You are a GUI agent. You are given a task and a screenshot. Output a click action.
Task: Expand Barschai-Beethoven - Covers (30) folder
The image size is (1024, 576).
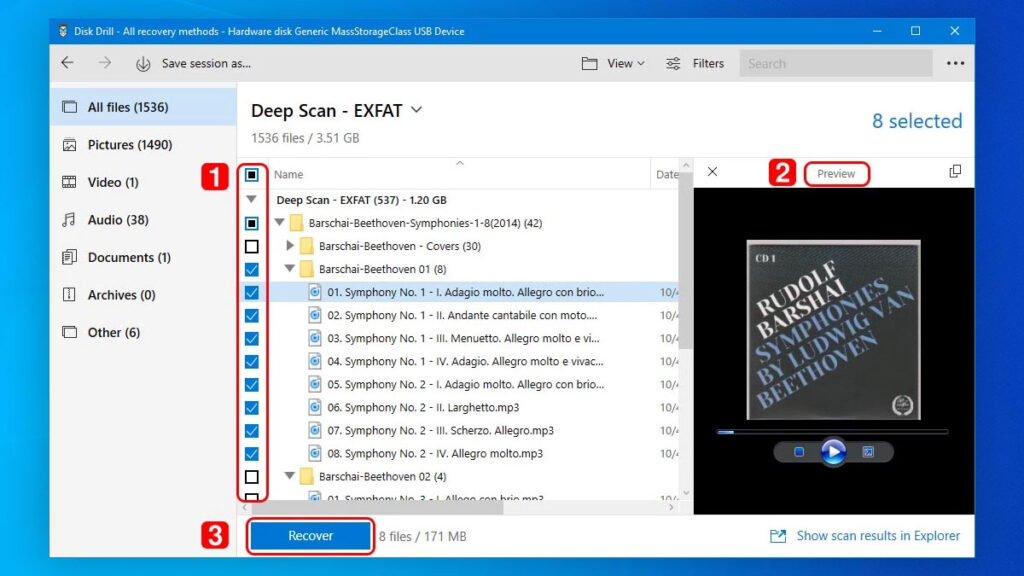(290, 246)
